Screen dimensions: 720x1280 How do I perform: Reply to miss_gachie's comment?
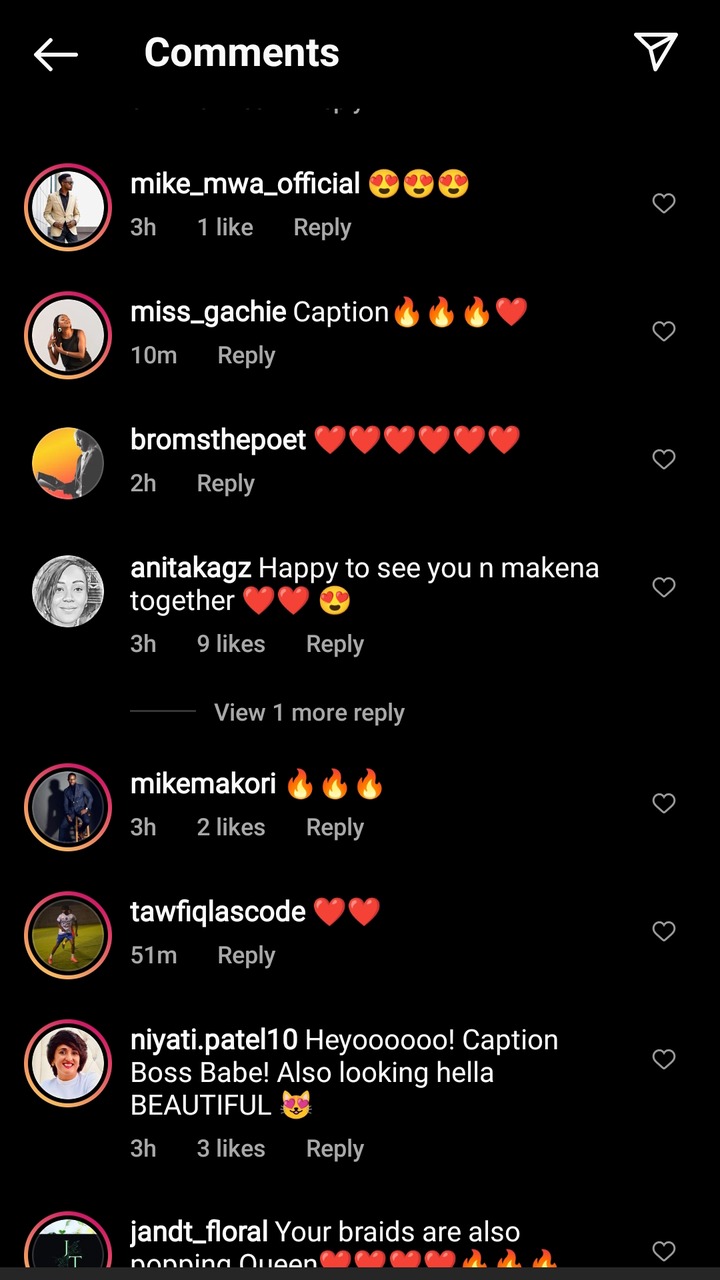246,356
